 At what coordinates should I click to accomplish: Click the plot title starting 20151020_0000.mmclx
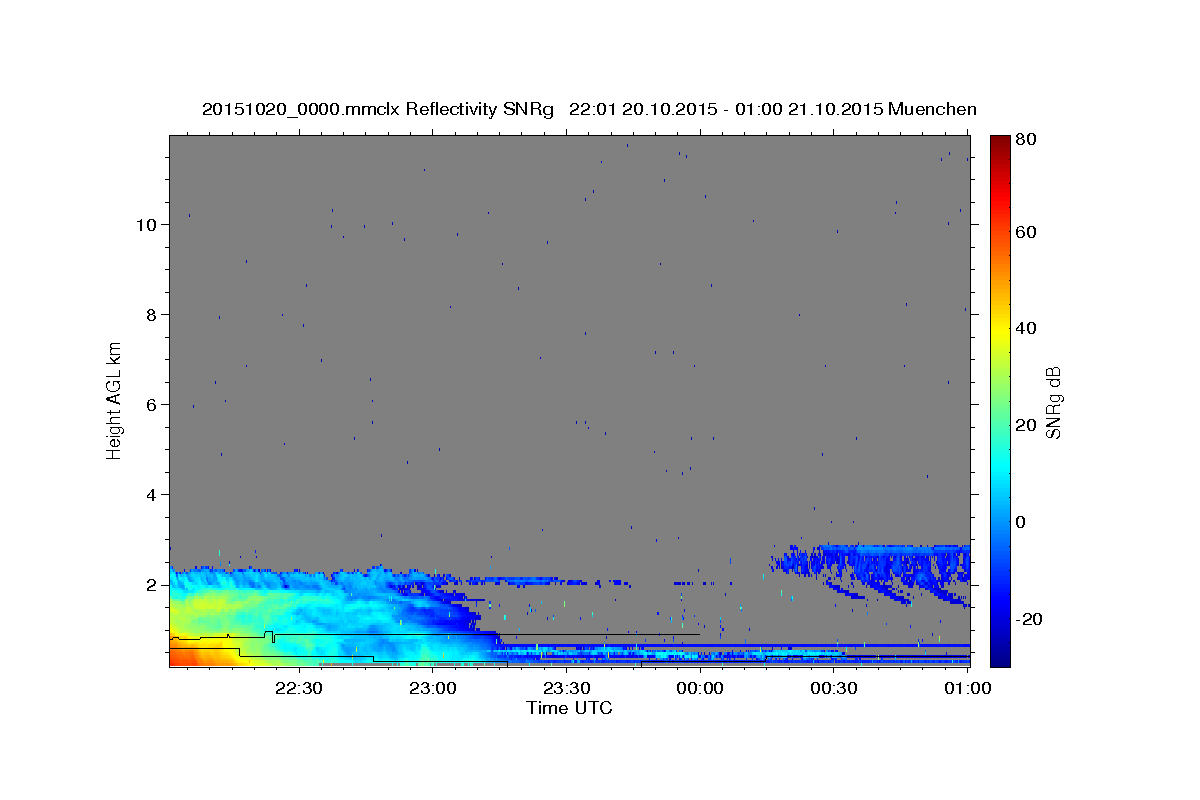(589, 109)
